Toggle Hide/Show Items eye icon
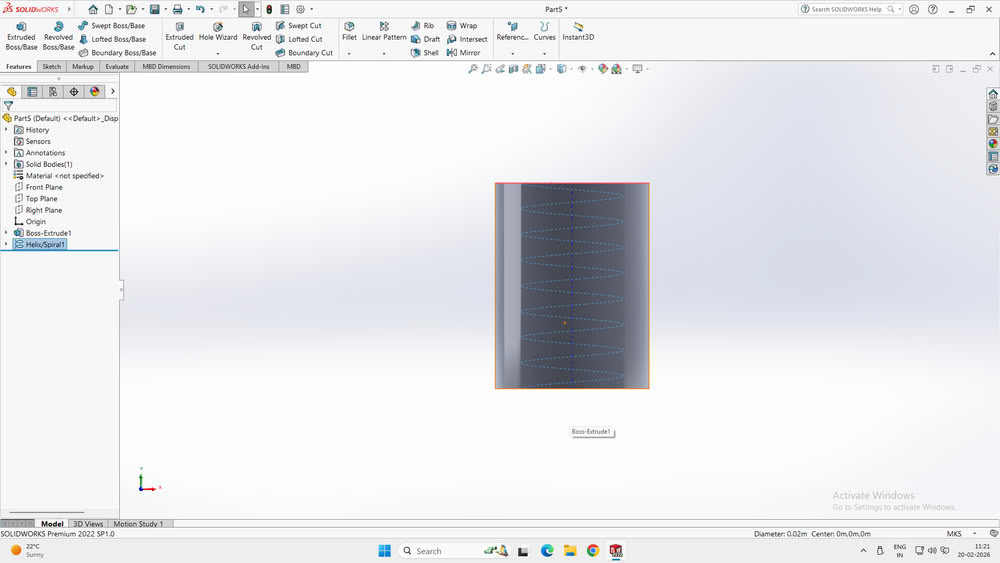 582,69
